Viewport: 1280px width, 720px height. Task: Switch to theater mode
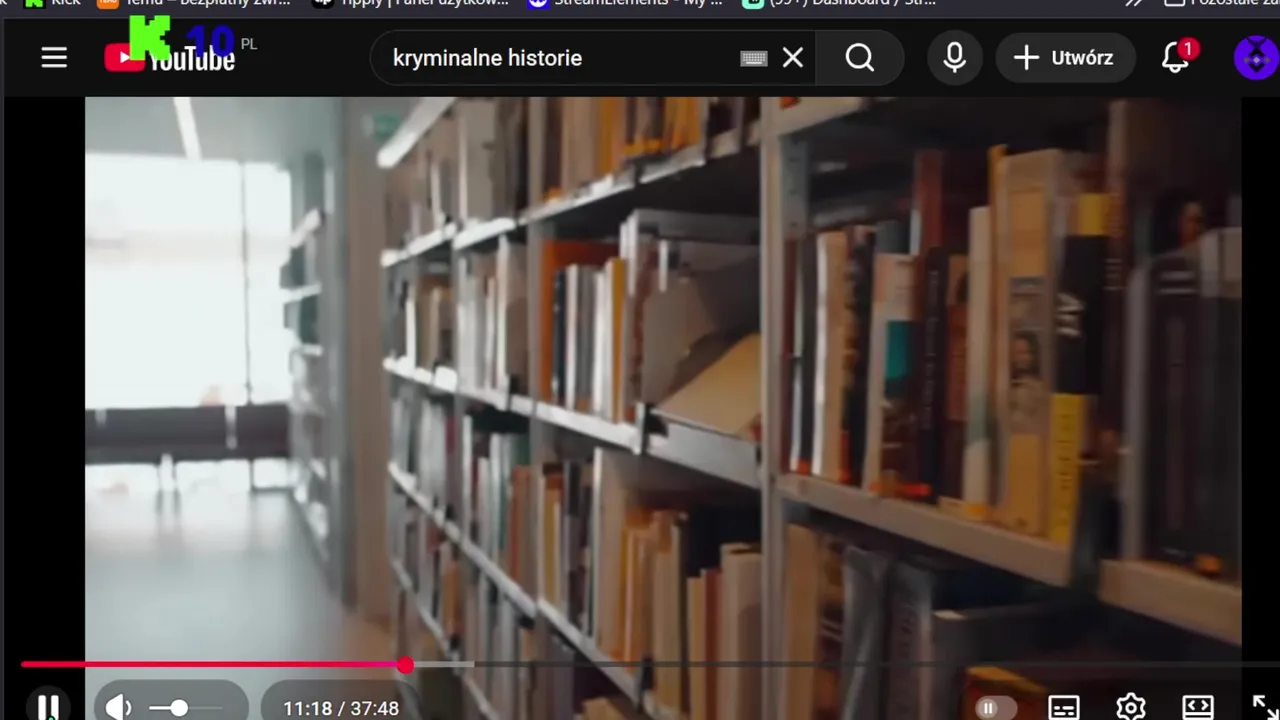1198,708
